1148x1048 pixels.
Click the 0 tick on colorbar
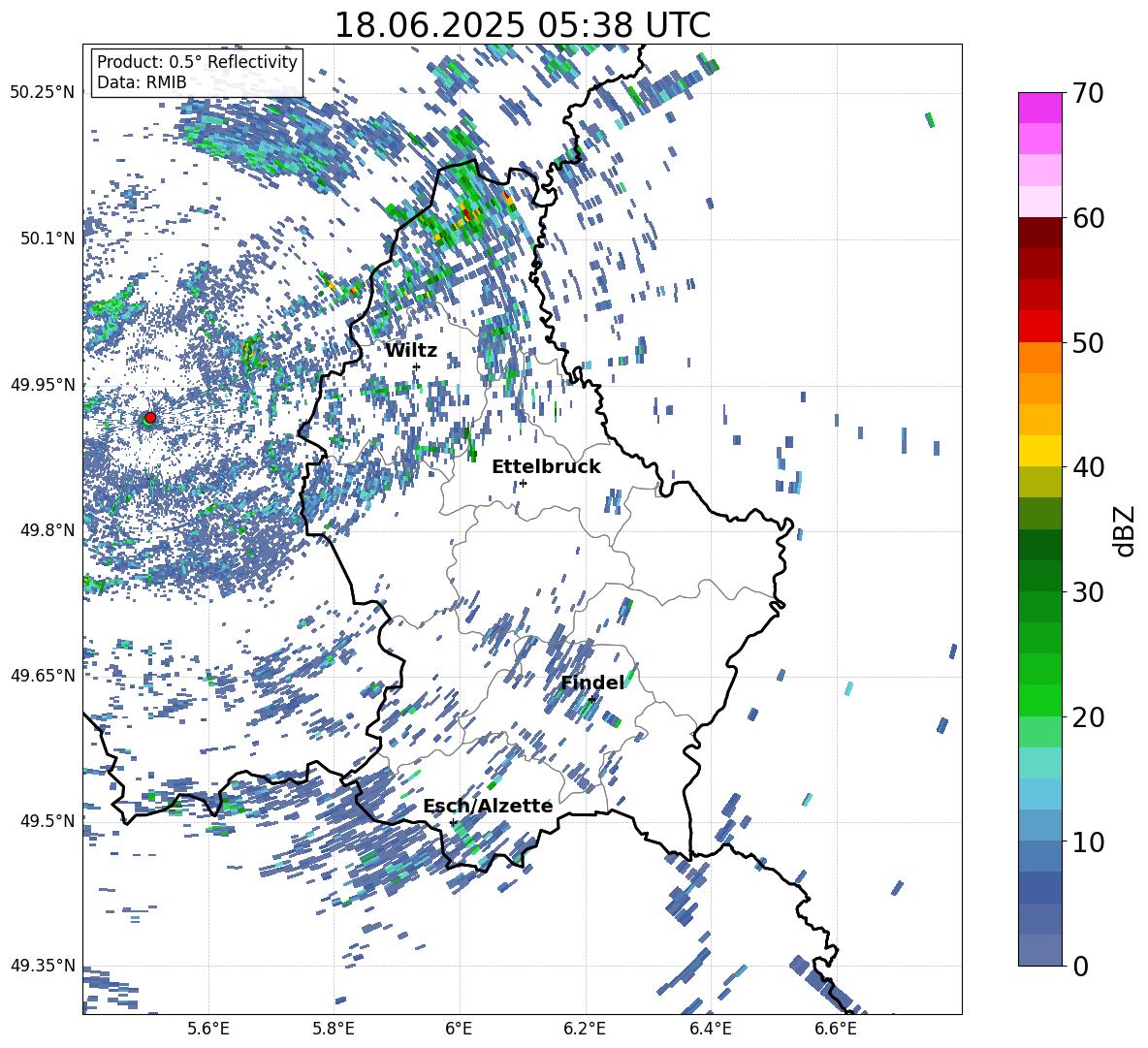click(x=1080, y=966)
